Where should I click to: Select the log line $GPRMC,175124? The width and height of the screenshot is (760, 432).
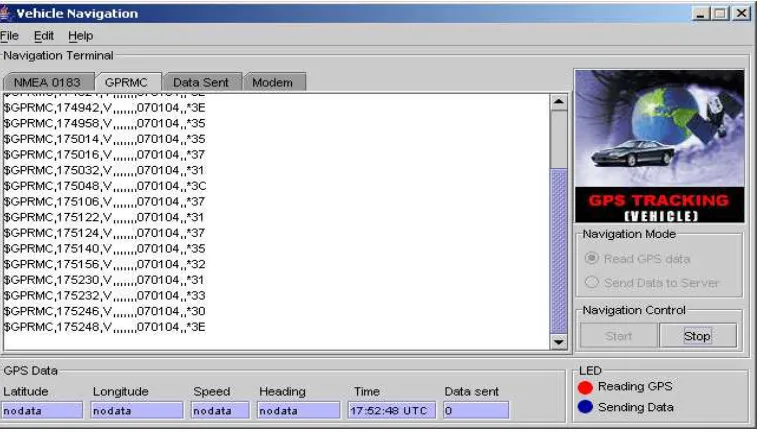click(104, 233)
